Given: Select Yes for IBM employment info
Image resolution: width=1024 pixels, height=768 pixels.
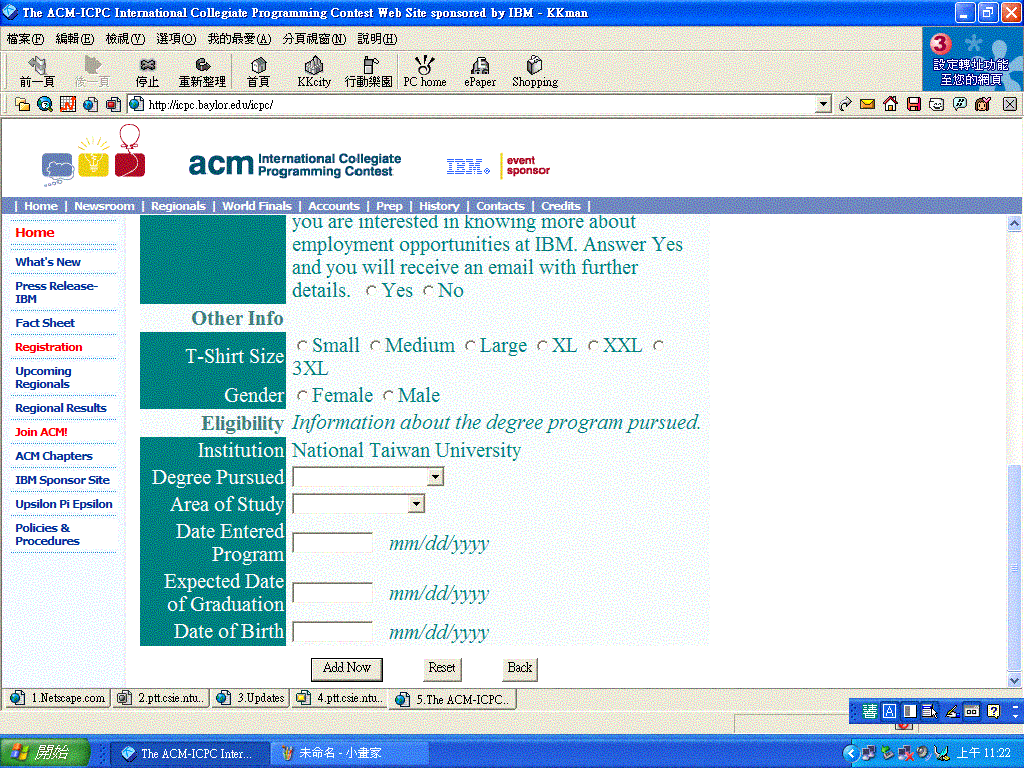Looking at the screenshot, I should [371, 291].
